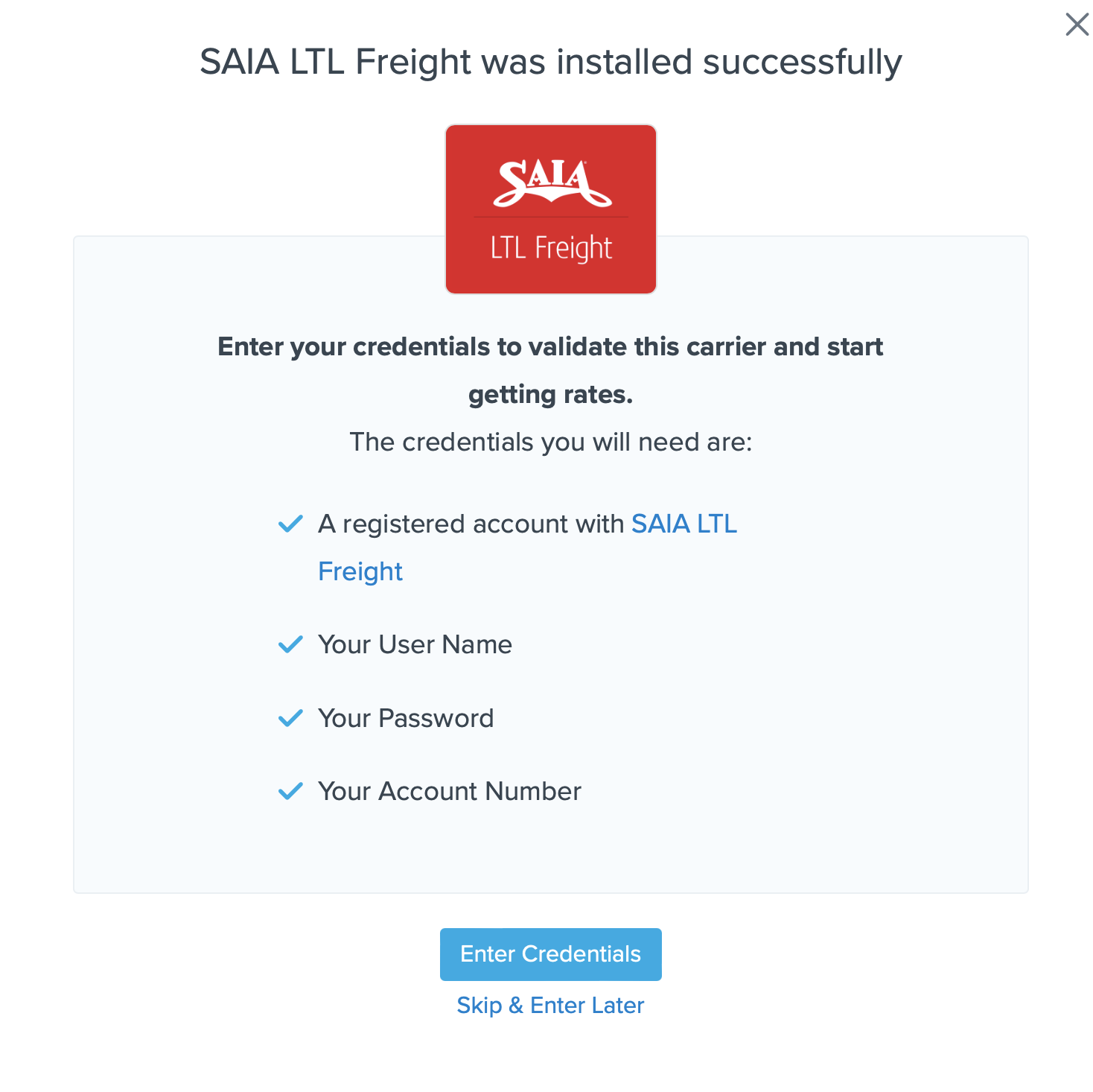Click the bold 'getting rates.' line
The width and height of the screenshot is (1093, 1092).
pyautogui.click(x=550, y=395)
